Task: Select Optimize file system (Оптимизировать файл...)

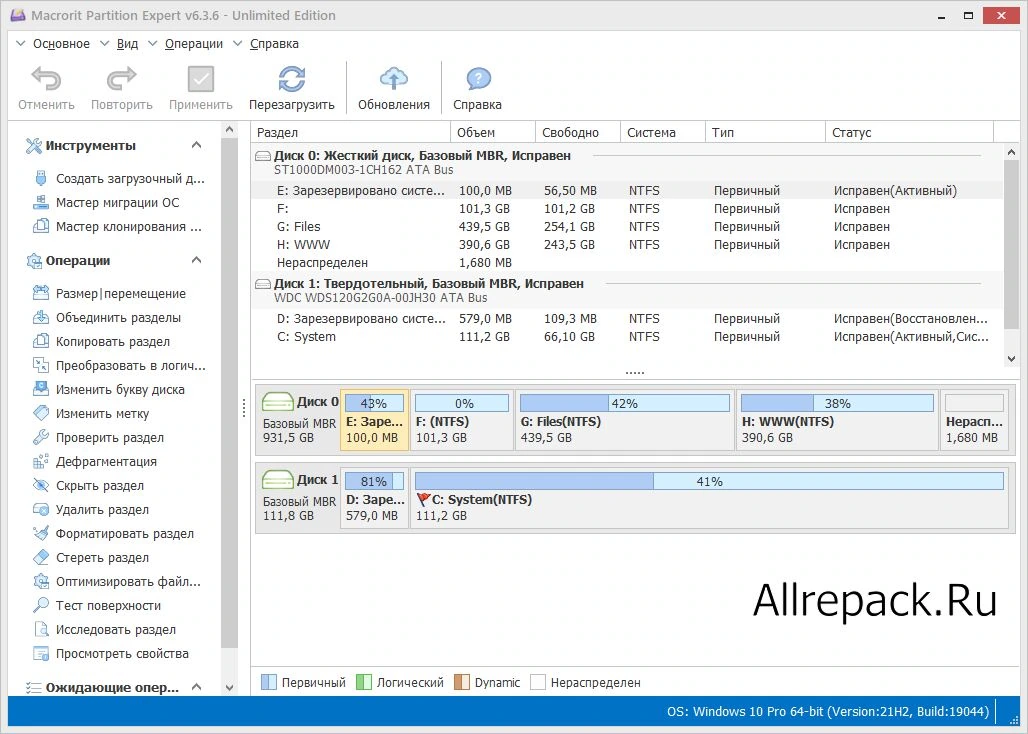Action: coord(117,581)
